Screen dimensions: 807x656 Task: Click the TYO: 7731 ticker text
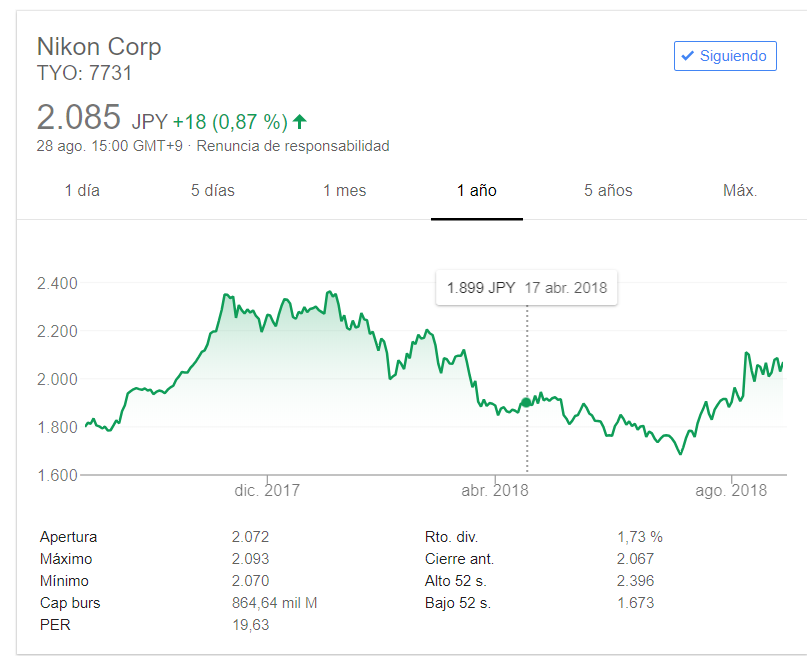pos(84,73)
